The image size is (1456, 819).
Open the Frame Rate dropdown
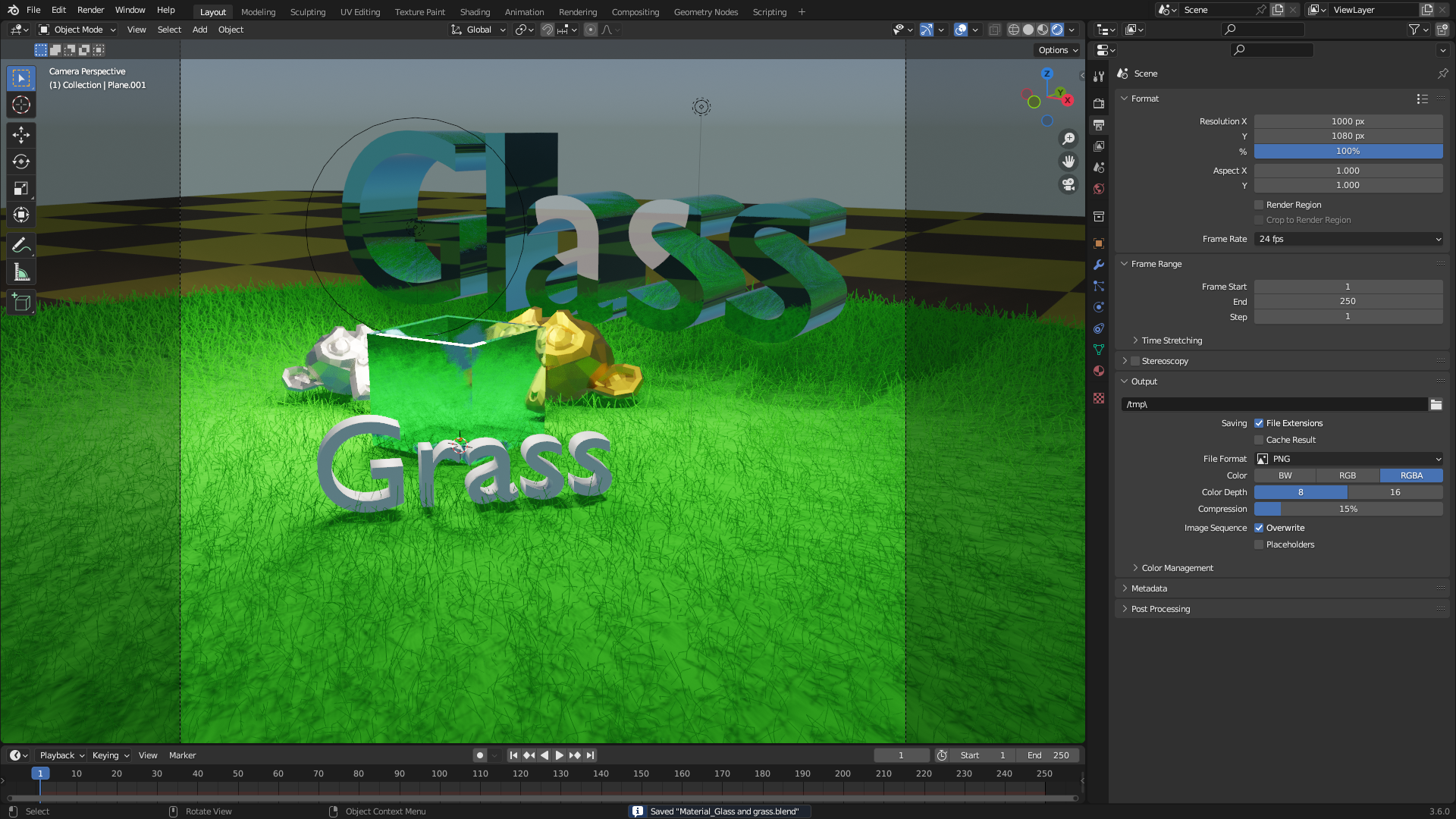pyautogui.click(x=1348, y=239)
